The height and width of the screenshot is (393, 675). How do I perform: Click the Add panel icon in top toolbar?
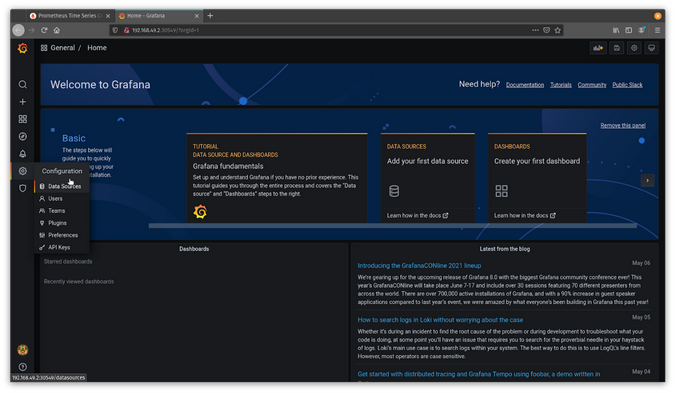(598, 48)
